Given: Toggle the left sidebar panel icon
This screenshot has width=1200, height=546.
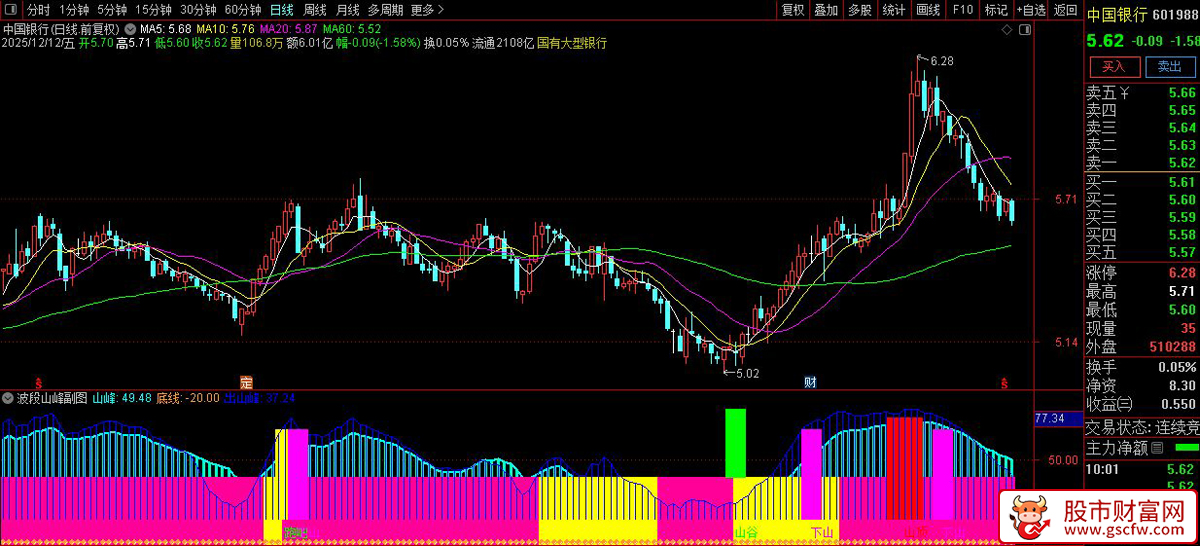Looking at the screenshot, I should [9, 10].
